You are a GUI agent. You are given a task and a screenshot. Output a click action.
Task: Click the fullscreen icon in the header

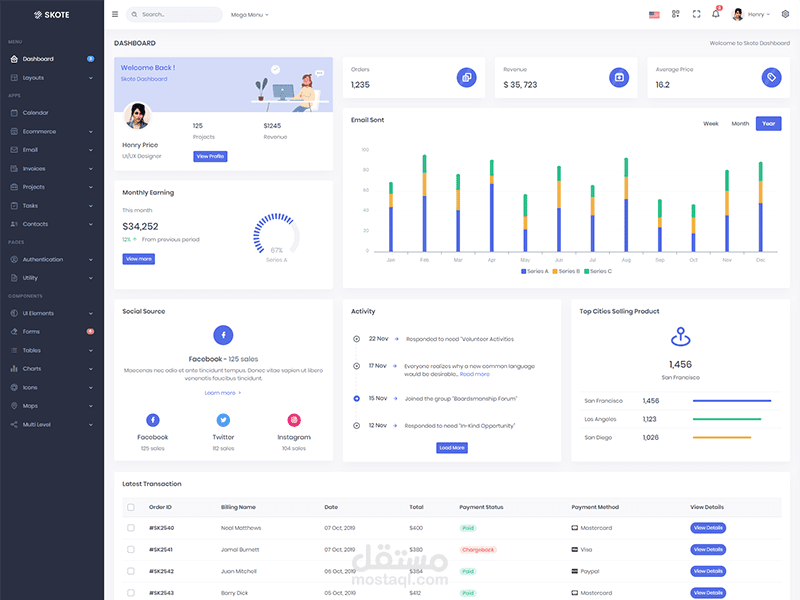coord(696,13)
